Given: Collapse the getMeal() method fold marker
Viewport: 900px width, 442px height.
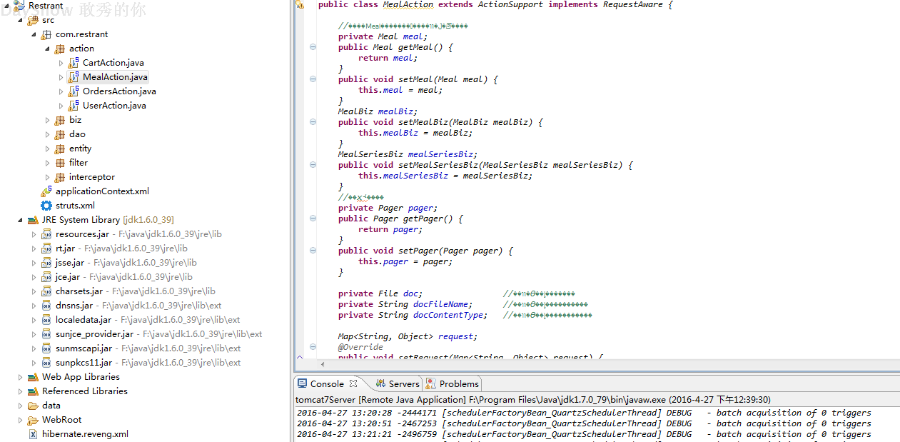Looking at the screenshot, I should coord(313,48).
